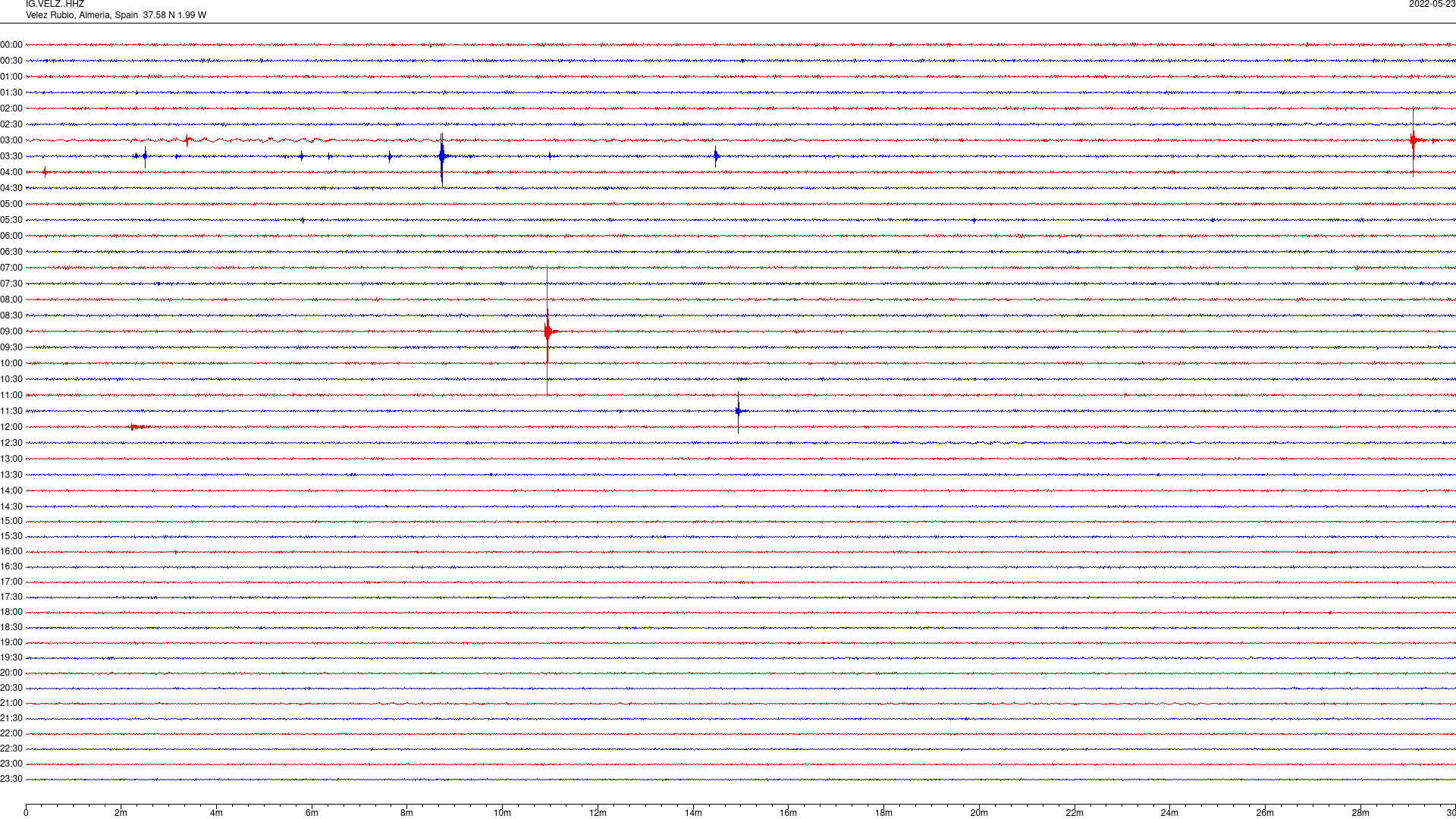Click the 10m tick label on the axis
Screen dimensions: 1456x819
(x=502, y=813)
